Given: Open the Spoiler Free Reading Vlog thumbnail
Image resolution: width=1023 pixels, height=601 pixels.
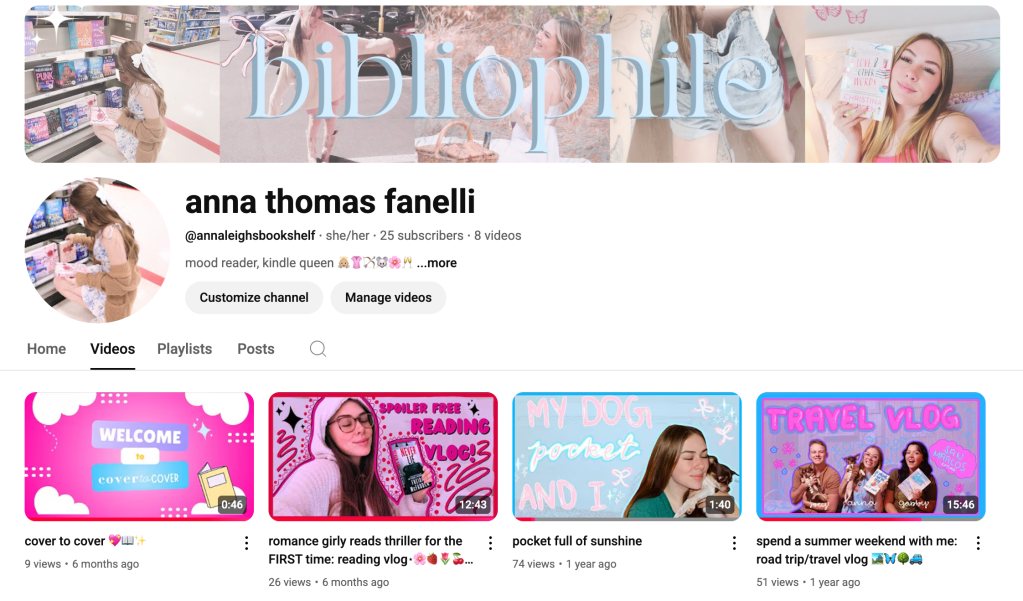Looking at the screenshot, I should coord(383,456).
